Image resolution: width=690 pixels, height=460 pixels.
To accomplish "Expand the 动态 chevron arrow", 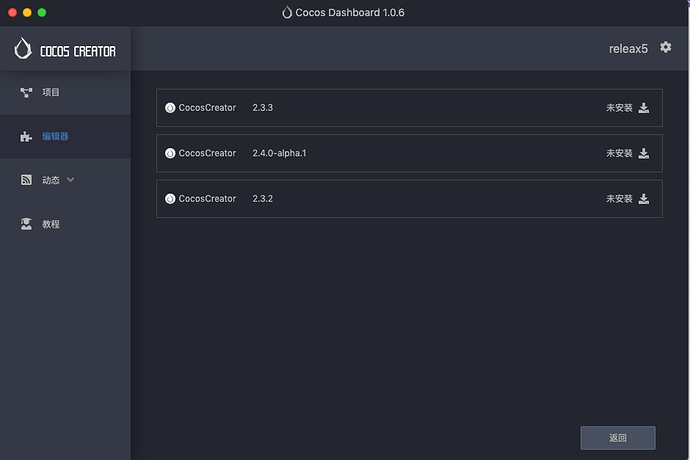I will (70, 180).
